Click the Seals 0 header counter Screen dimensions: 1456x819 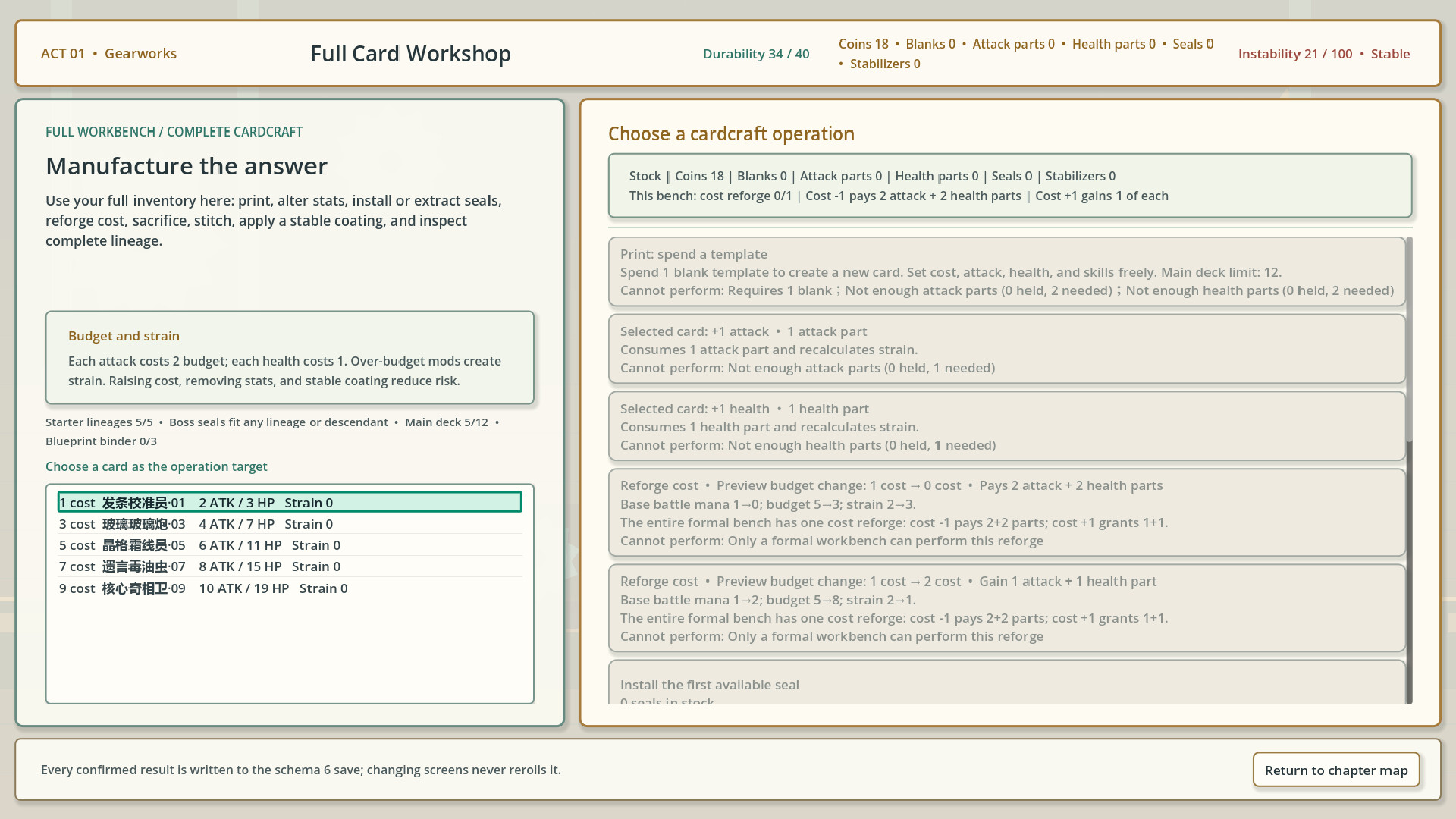pyautogui.click(x=1193, y=44)
